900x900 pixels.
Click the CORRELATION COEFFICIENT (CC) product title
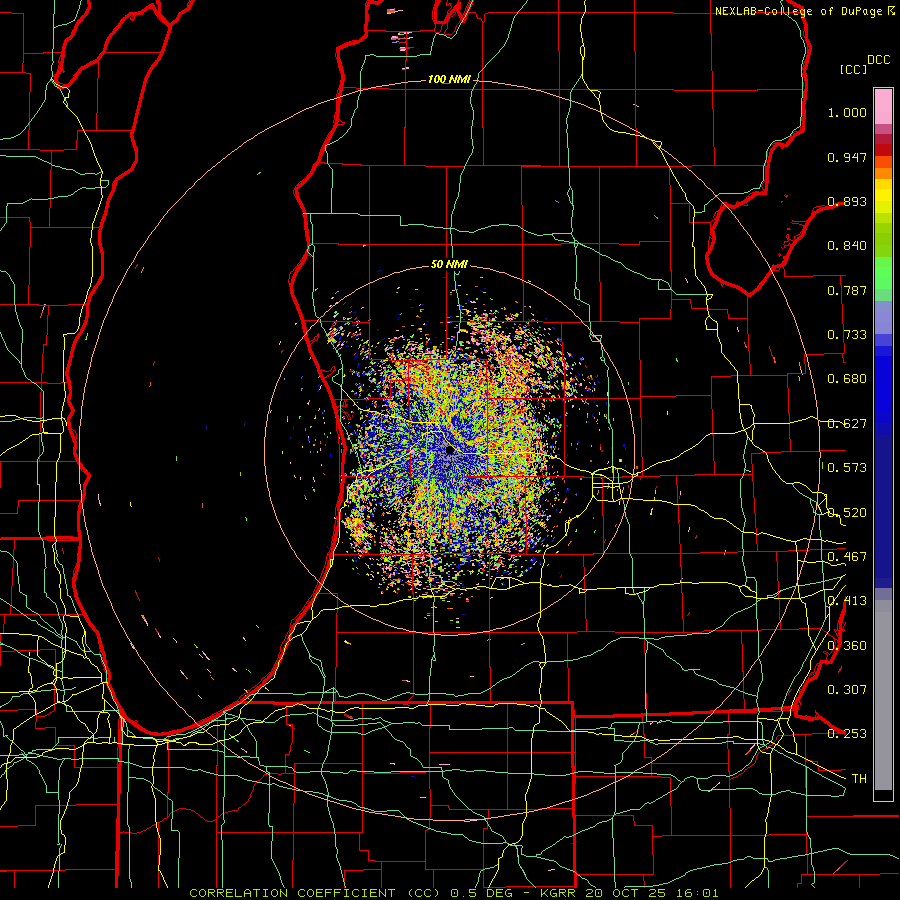click(x=315, y=893)
